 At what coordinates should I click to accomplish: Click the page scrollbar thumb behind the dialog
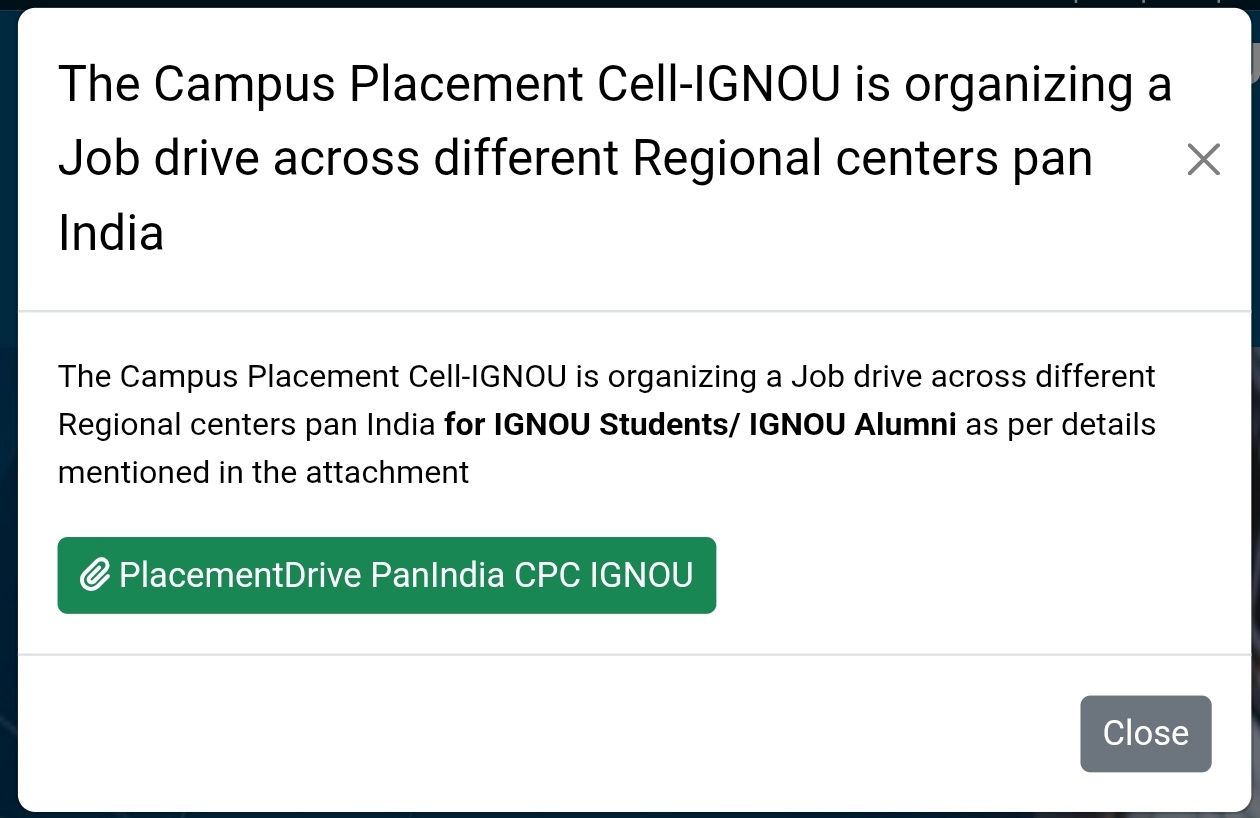1254,60
